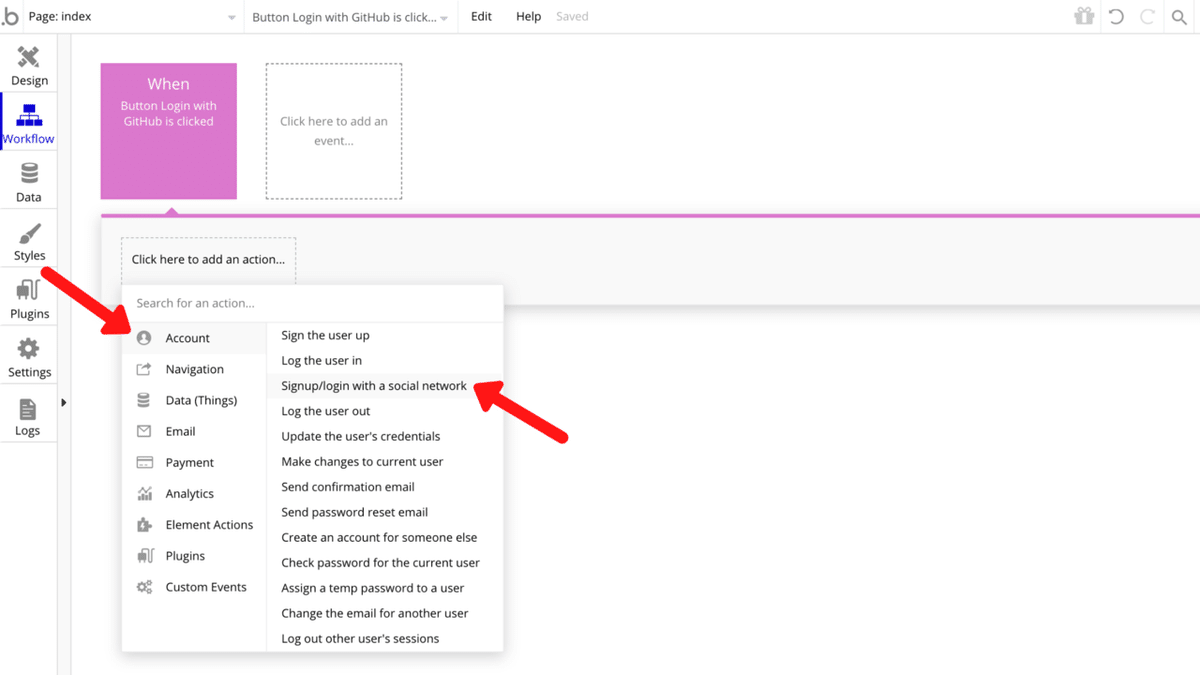Click the undo arrow icon
This screenshot has width=1200, height=675.
pos(1116,17)
